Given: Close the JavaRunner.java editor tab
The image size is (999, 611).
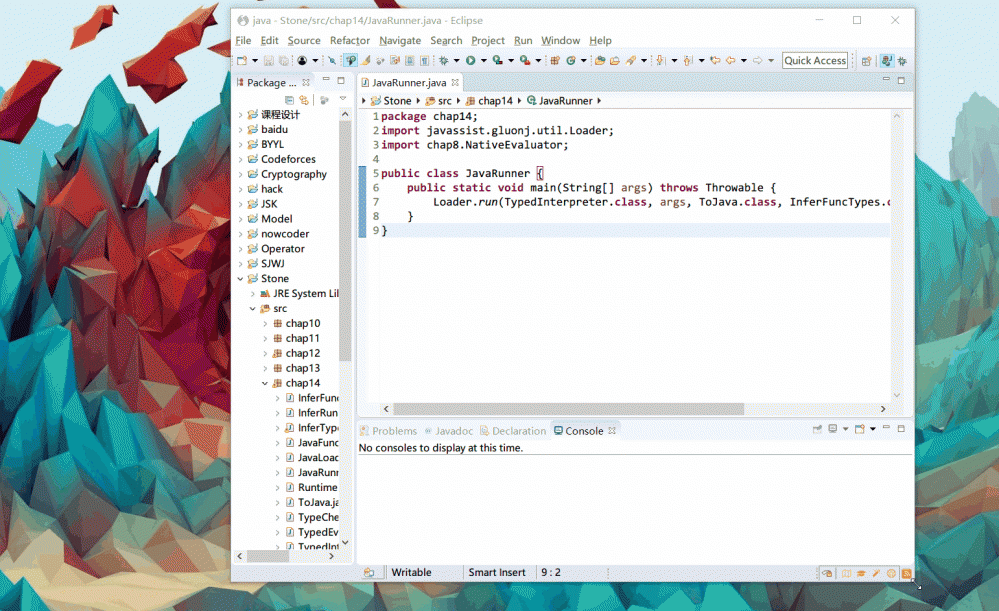Looking at the screenshot, I should (455, 83).
